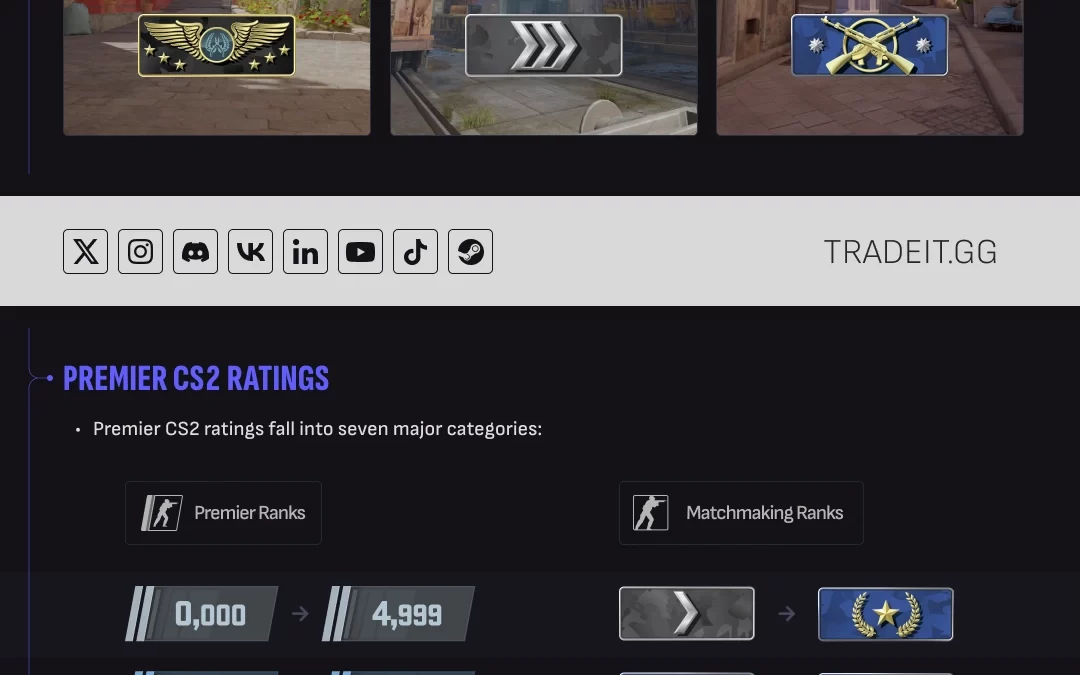
Task: Click the YouTube channel icon
Action: pyautogui.click(x=360, y=252)
